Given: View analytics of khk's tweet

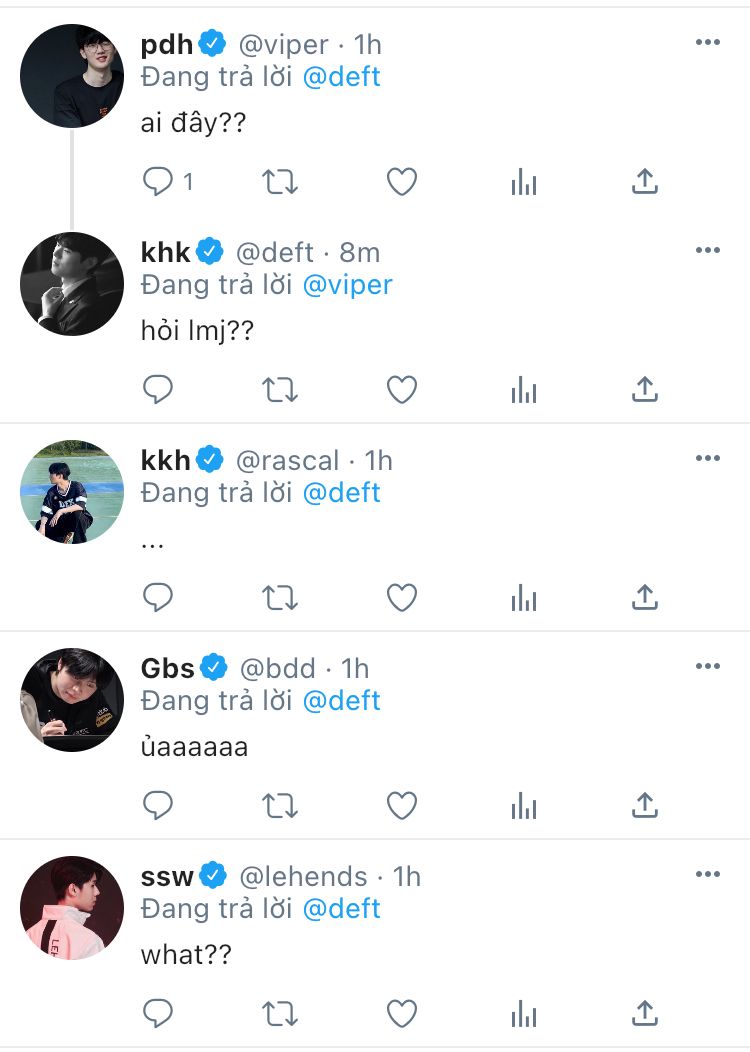Looking at the screenshot, I should click(524, 389).
